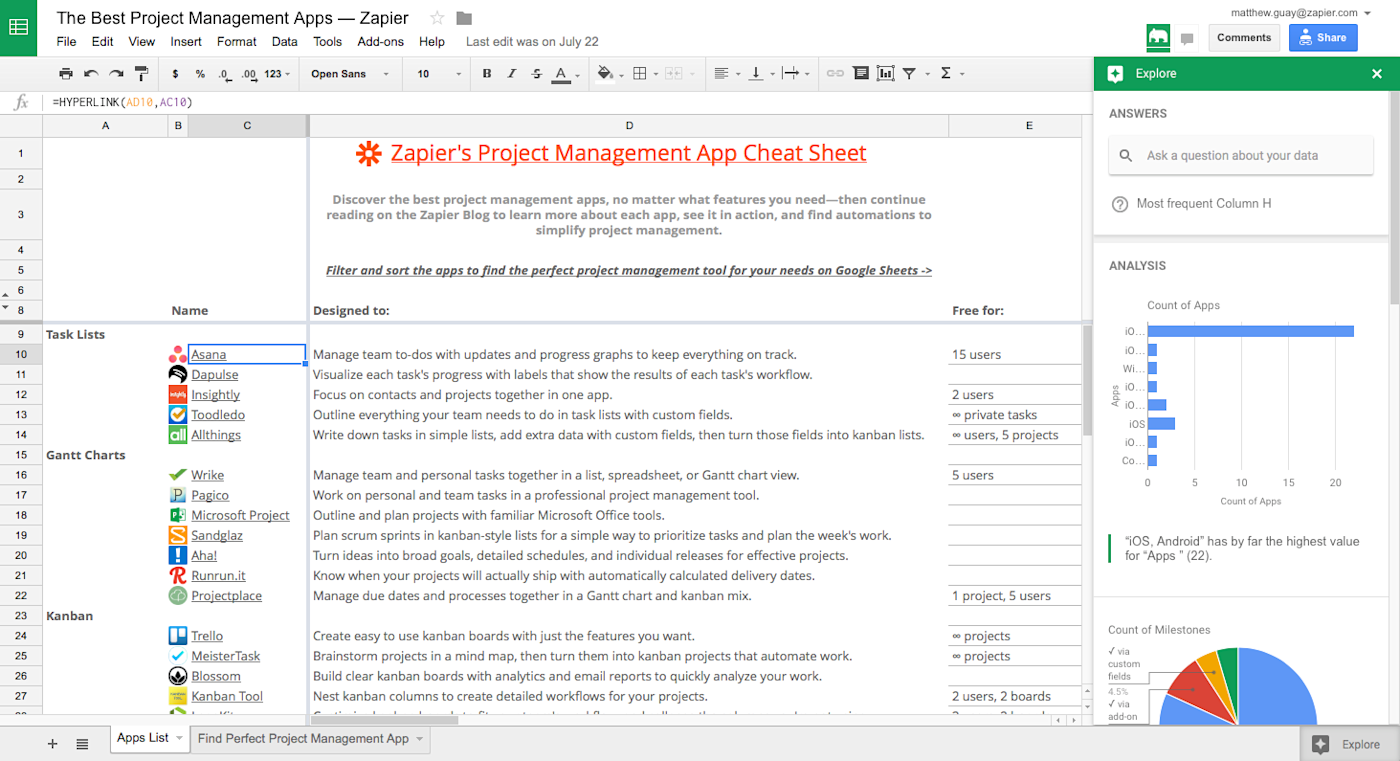Open the functions sigma icon

click(946, 74)
